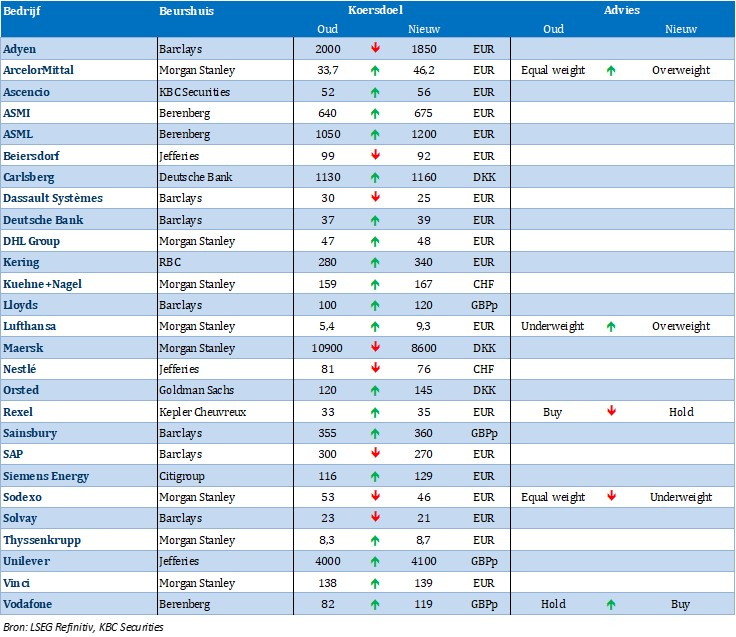Click the Thyssenkrupp company name
The image size is (736, 637).
(41, 540)
